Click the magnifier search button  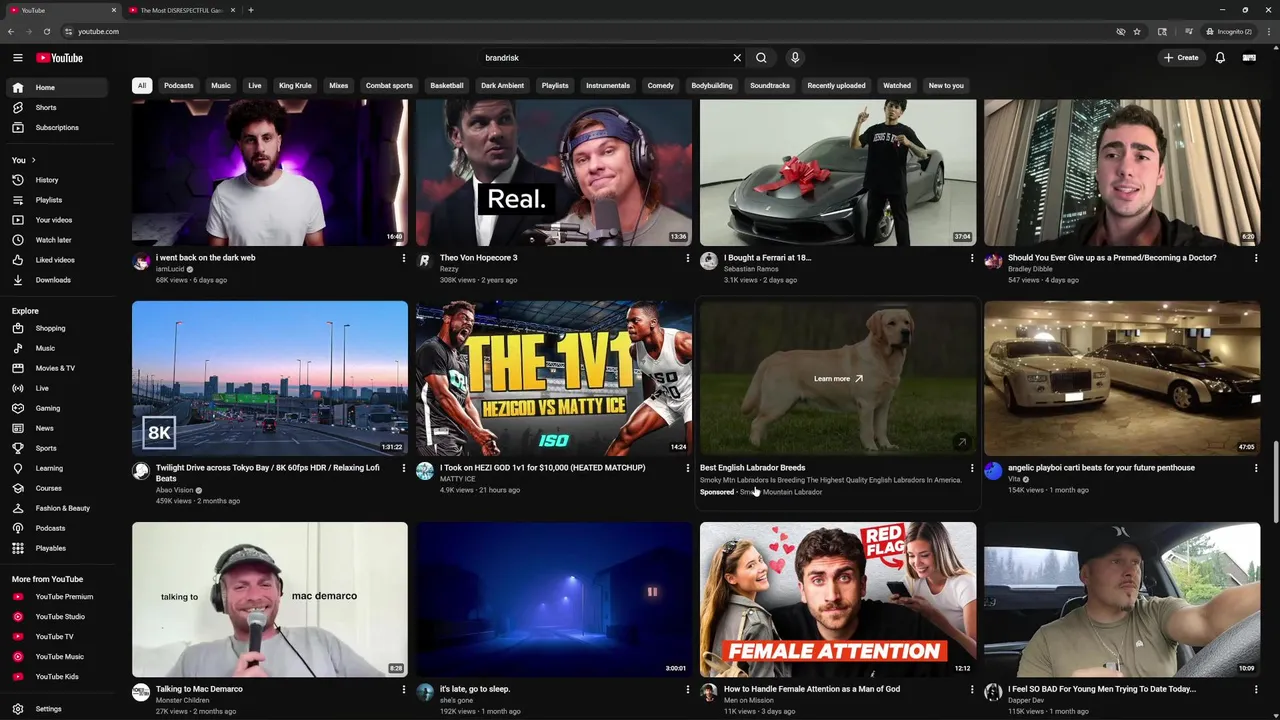pos(761,58)
